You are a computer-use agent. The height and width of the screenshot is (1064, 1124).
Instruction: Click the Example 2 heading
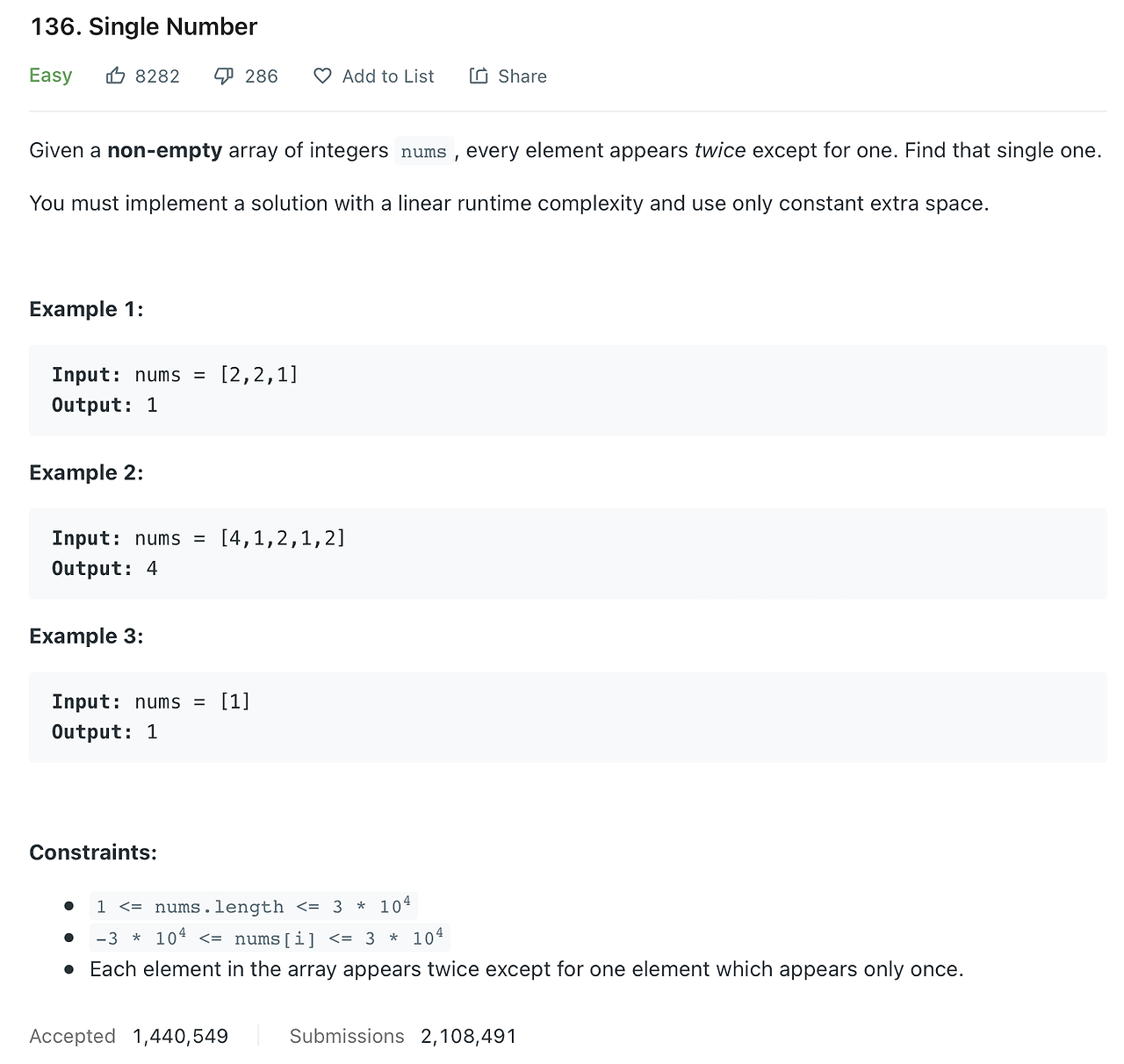(x=86, y=472)
